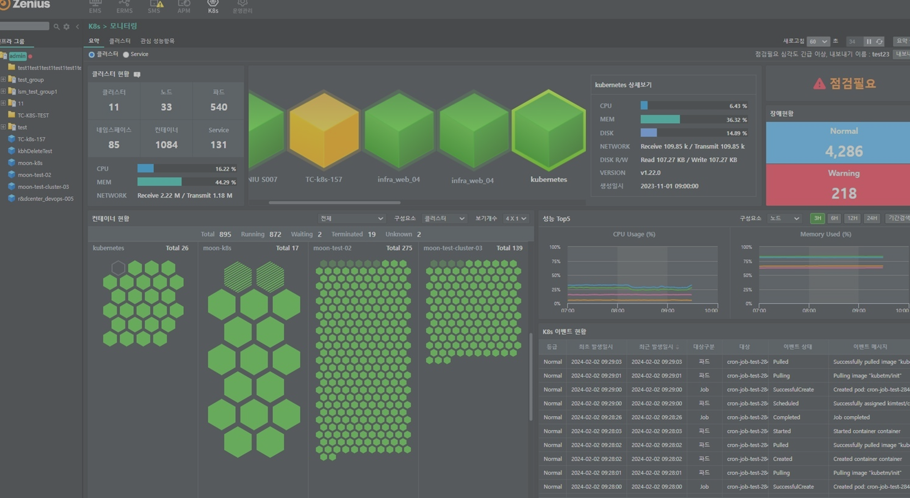
Task: Open the K8s module icon
Action: [213, 6]
